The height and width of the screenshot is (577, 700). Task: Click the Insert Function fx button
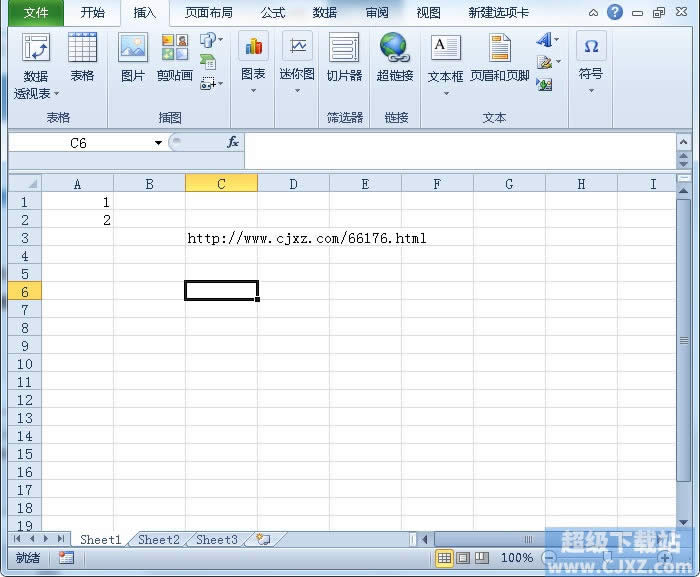click(233, 142)
